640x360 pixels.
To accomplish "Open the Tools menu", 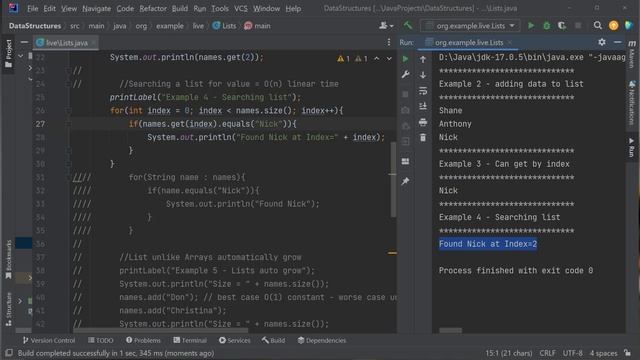I will click(x=220, y=8).
